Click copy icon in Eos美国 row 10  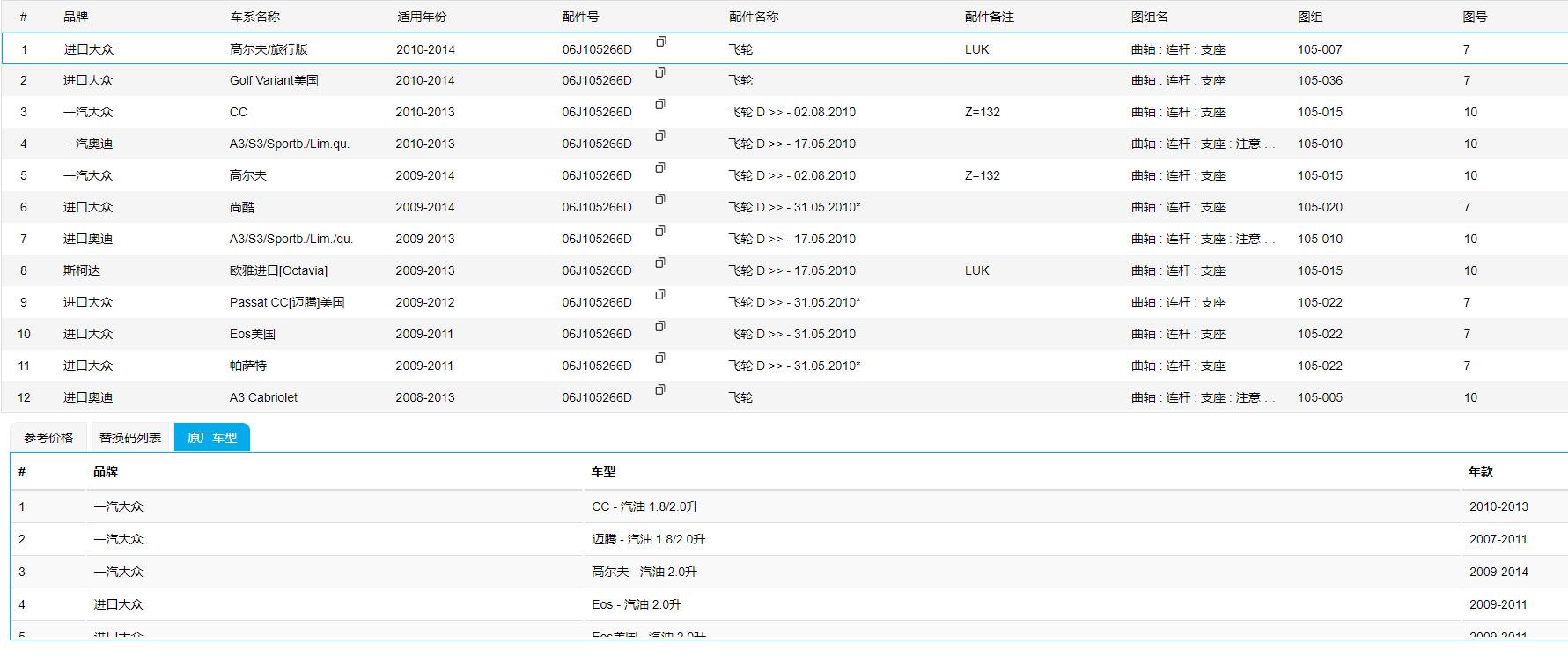click(660, 327)
